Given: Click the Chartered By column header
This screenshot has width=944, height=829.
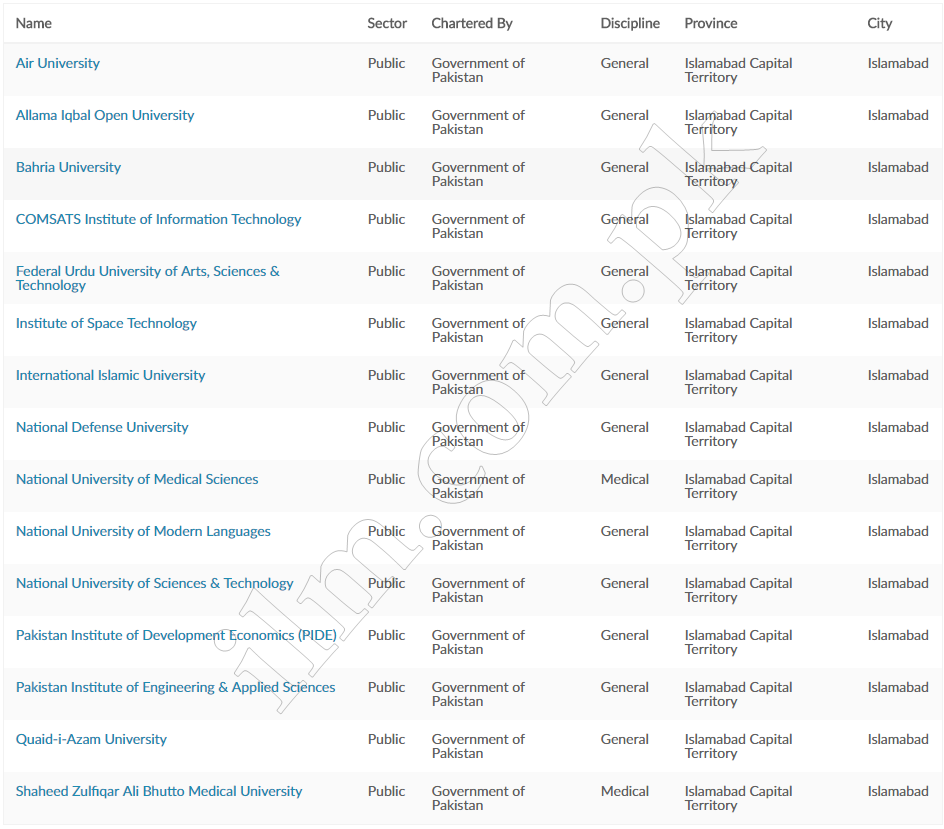Looking at the screenshot, I should (x=472, y=23).
